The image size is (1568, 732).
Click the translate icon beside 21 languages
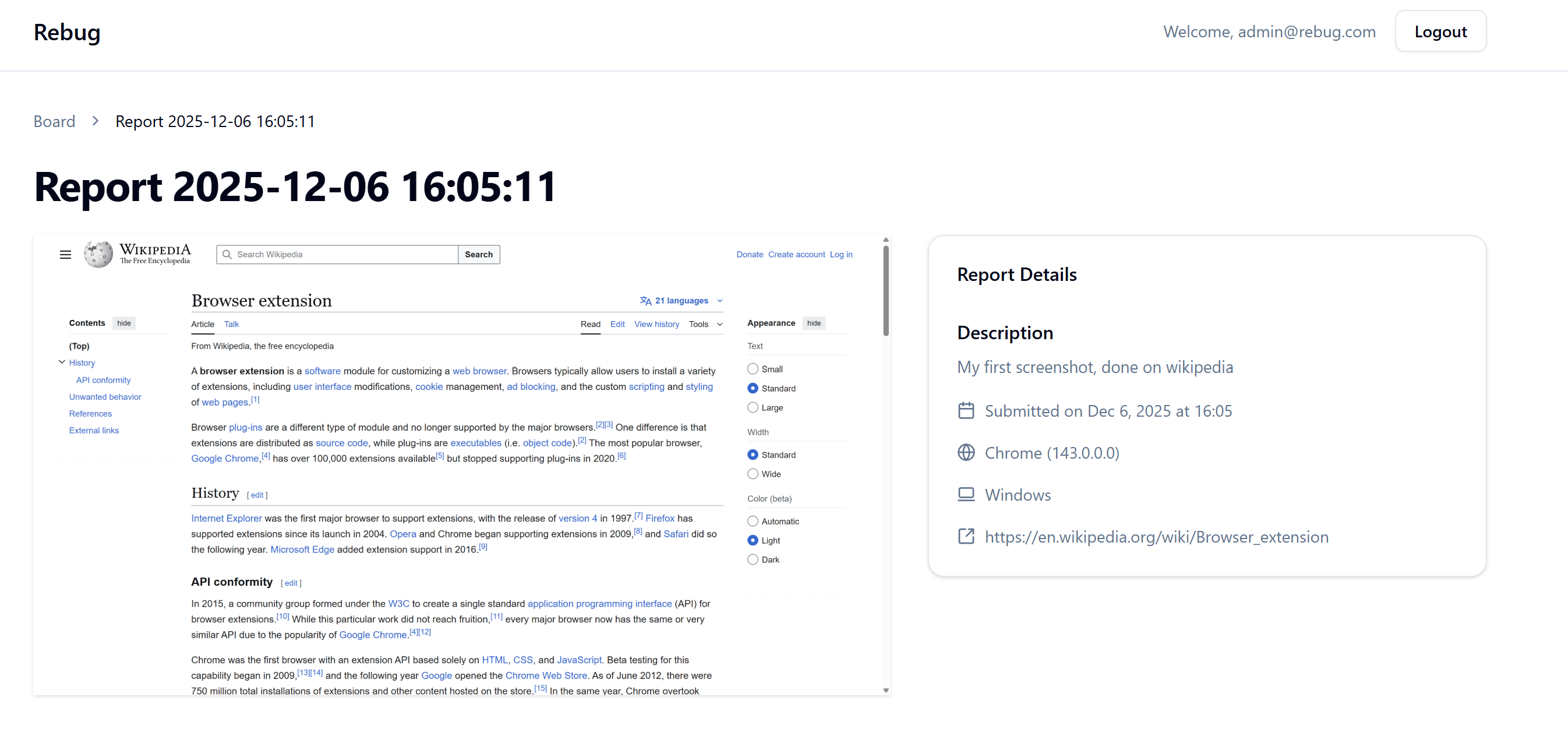tap(645, 300)
